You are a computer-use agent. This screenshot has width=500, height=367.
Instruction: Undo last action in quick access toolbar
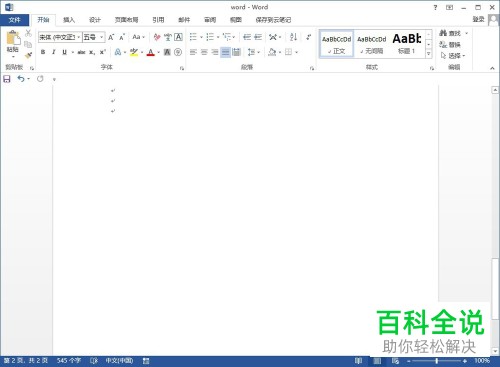pyautogui.click(x=21, y=79)
